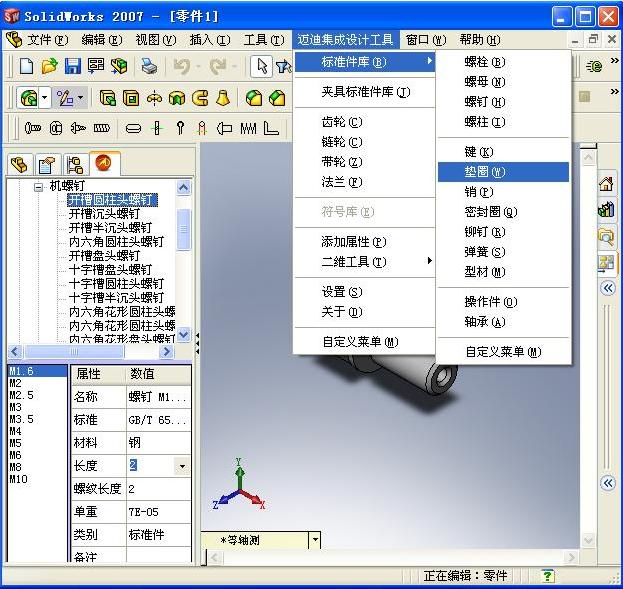The image size is (623, 589).
Task: Create a new document with the New icon
Action: point(26,66)
